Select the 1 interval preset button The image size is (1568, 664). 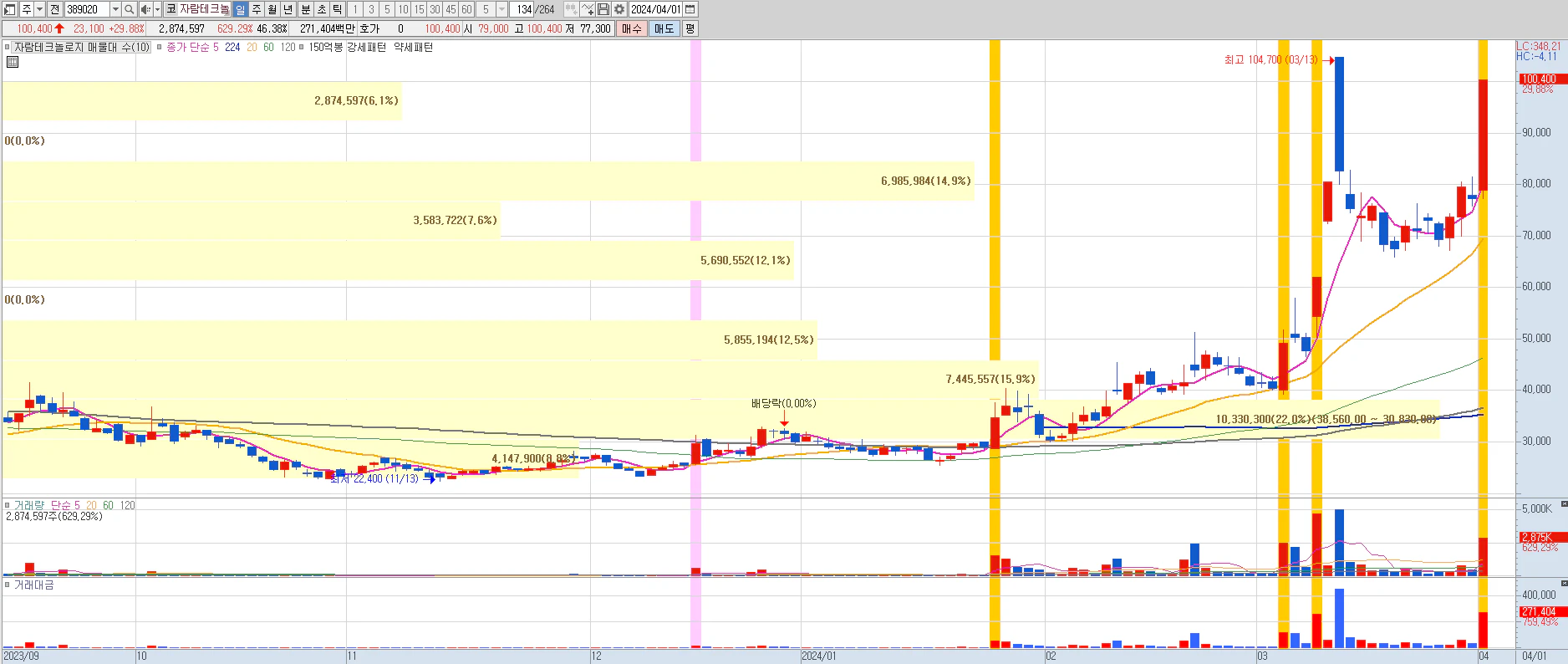pyautogui.click(x=355, y=9)
